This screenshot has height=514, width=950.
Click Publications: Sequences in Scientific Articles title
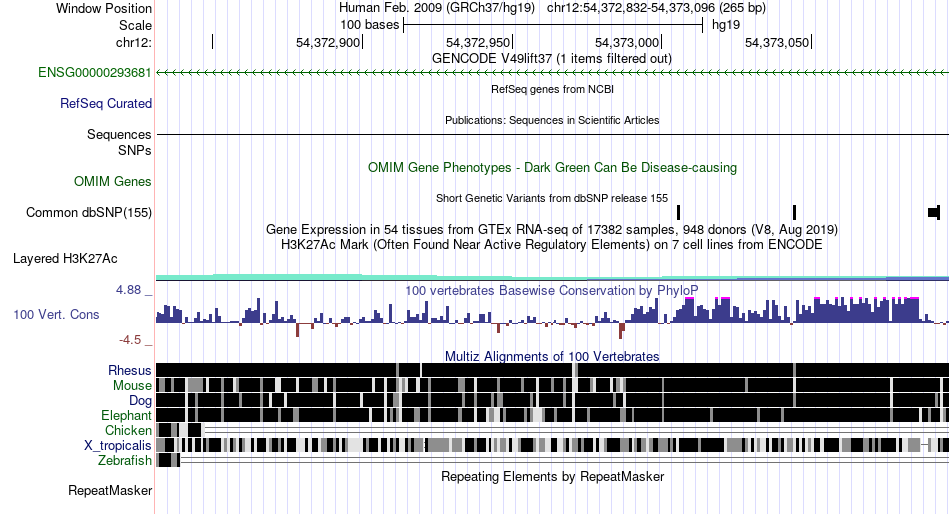point(552,120)
